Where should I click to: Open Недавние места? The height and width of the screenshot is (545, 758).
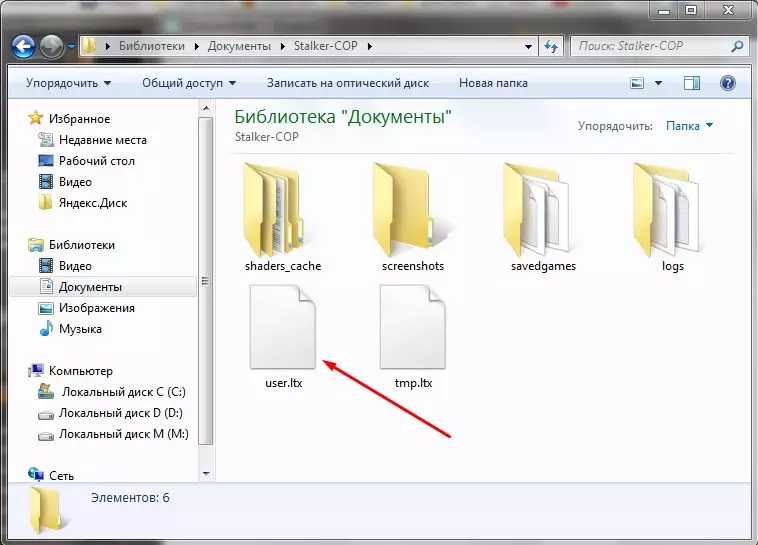(102, 140)
